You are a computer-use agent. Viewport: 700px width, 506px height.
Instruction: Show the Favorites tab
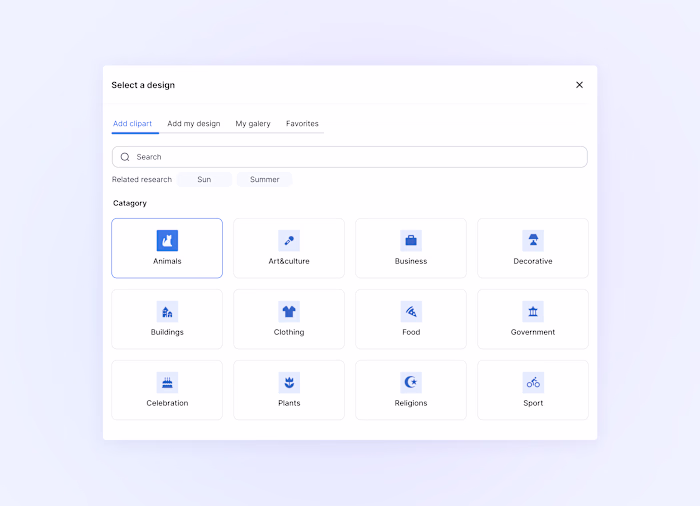pos(302,124)
